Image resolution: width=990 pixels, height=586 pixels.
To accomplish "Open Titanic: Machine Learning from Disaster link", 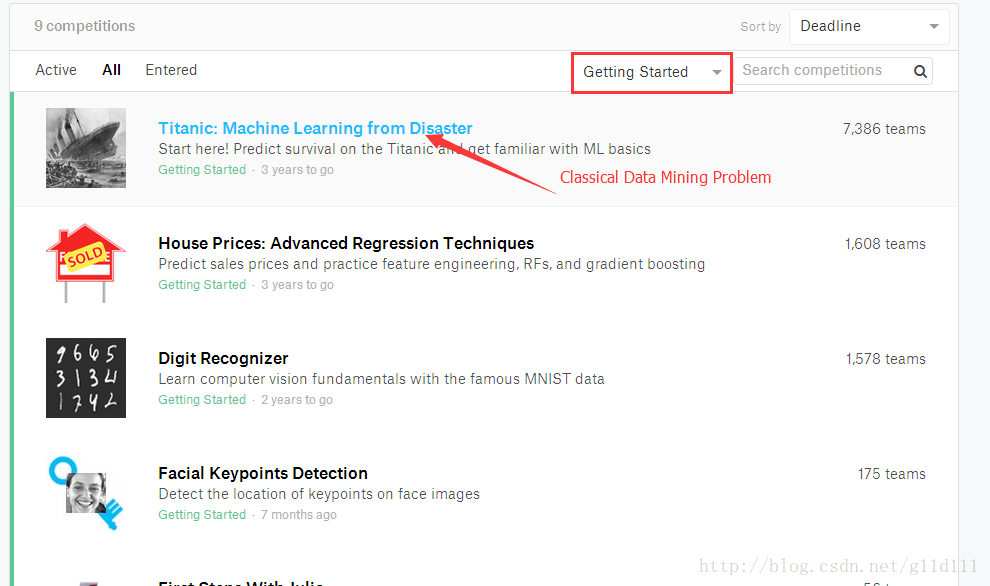I will pyautogui.click(x=315, y=128).
